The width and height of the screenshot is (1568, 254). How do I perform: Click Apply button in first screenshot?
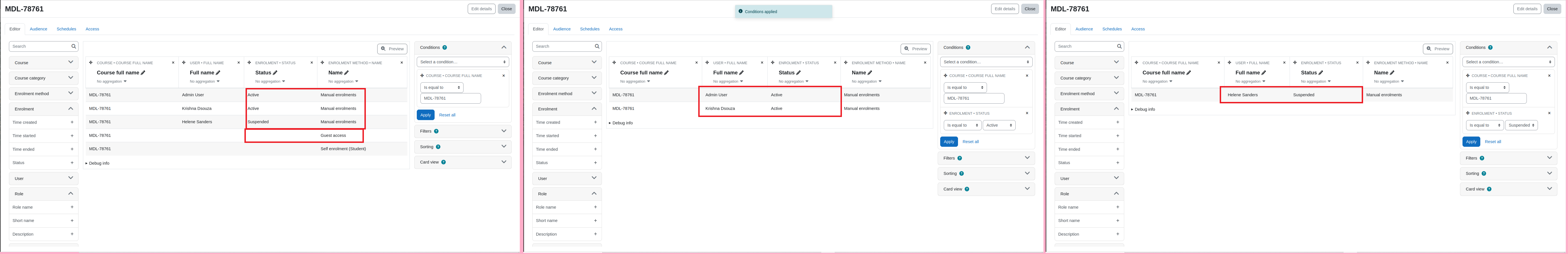[x=425, y=115]
